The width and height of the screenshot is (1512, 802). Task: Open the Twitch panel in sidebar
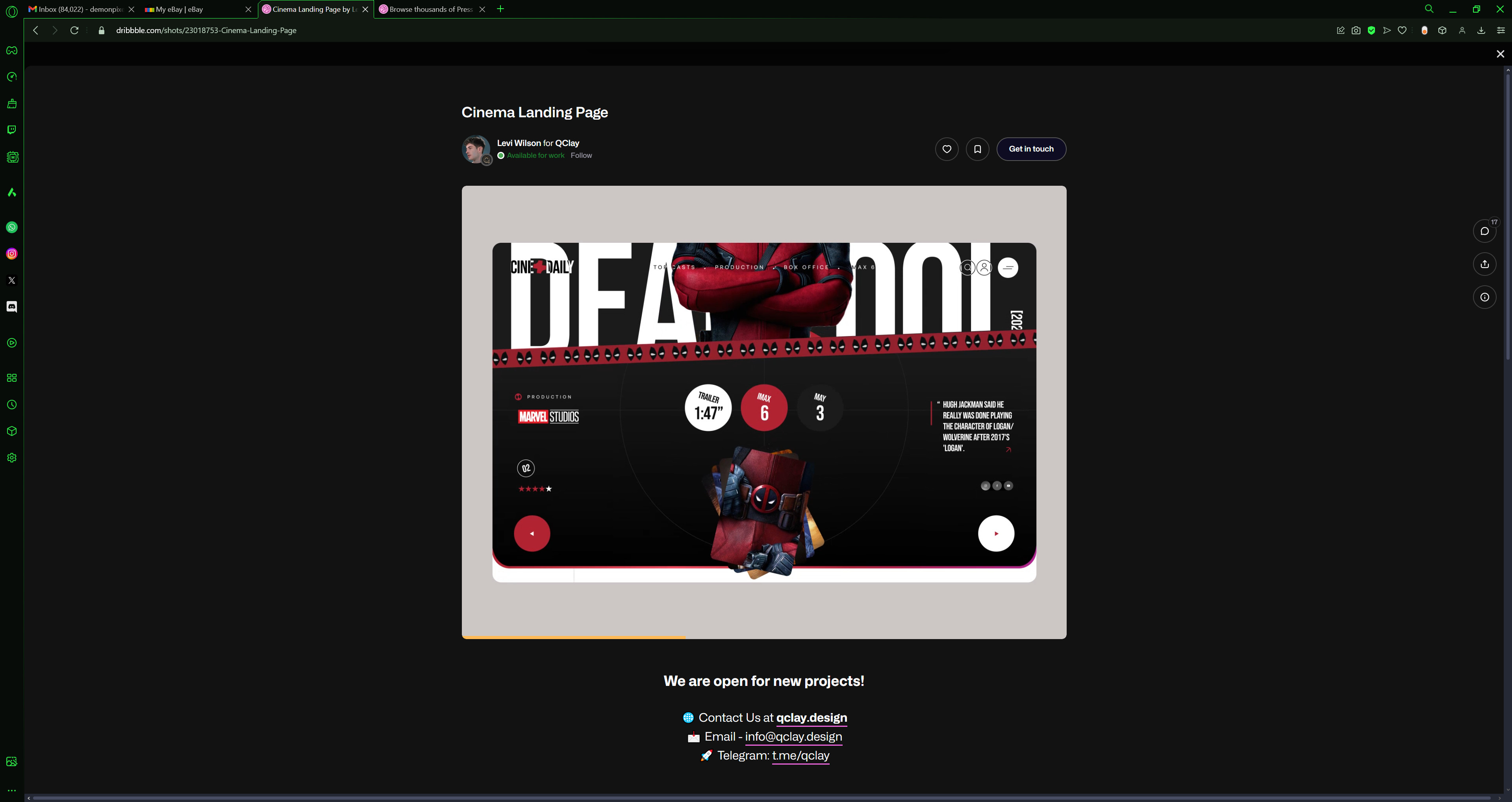[x=12, y=129]
